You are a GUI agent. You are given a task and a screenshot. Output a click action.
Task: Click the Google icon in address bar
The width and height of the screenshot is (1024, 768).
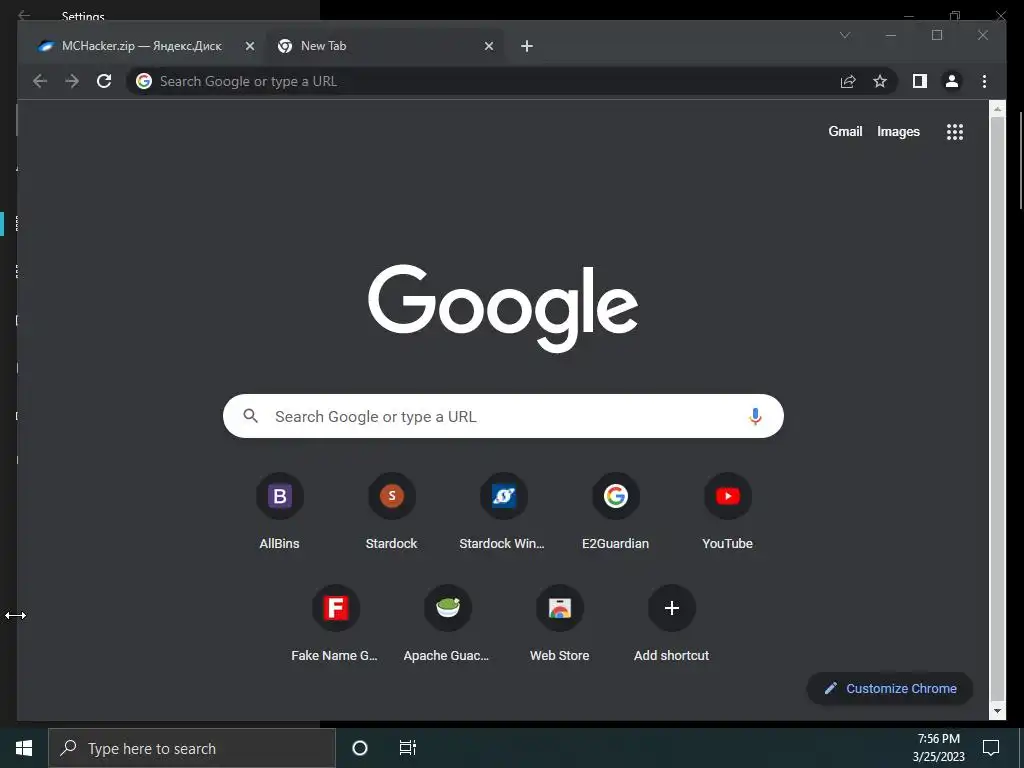click(x=144, y=81)
